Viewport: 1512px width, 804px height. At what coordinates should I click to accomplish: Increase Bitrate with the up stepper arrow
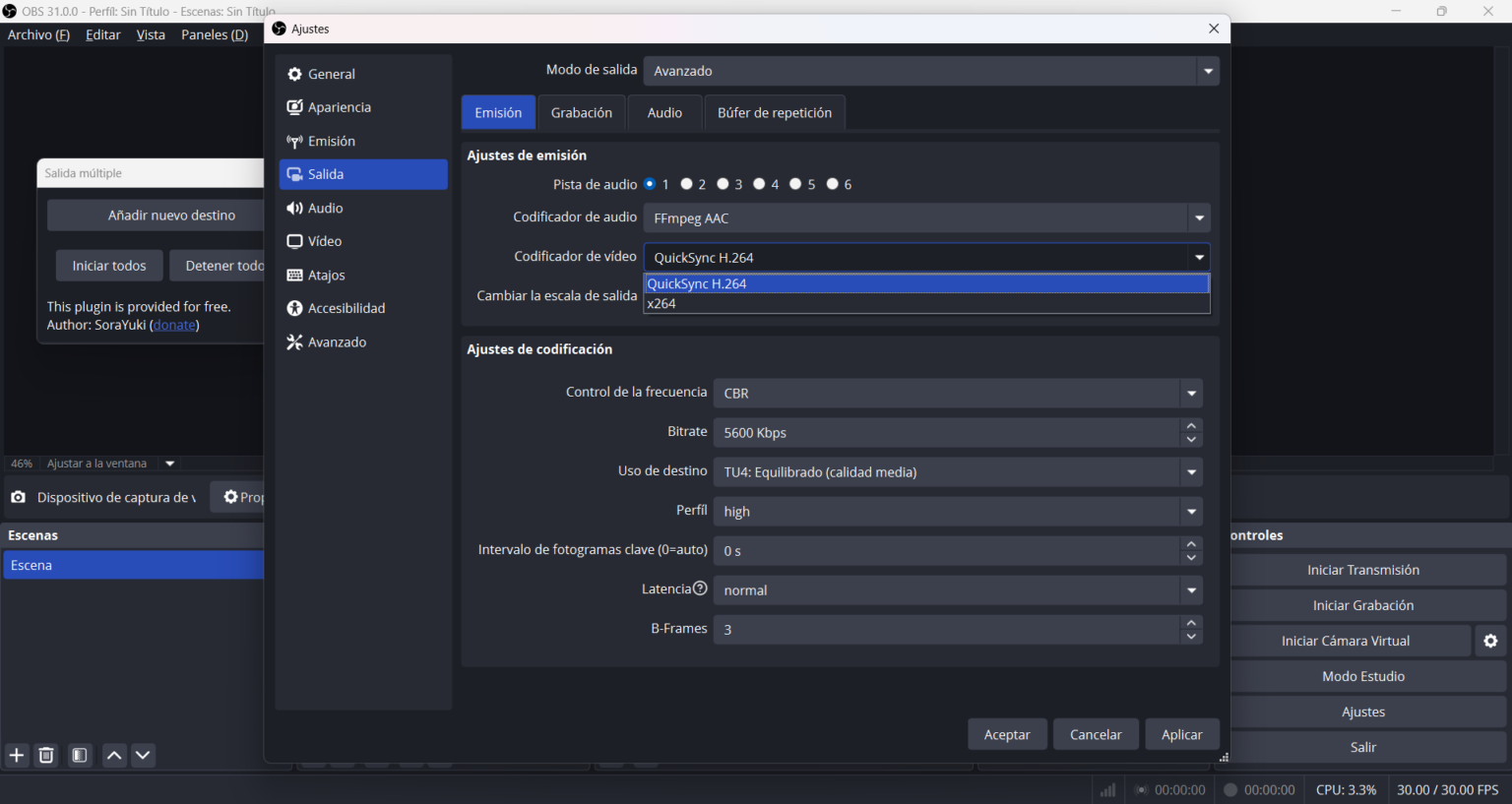(x=1191, y=426)
